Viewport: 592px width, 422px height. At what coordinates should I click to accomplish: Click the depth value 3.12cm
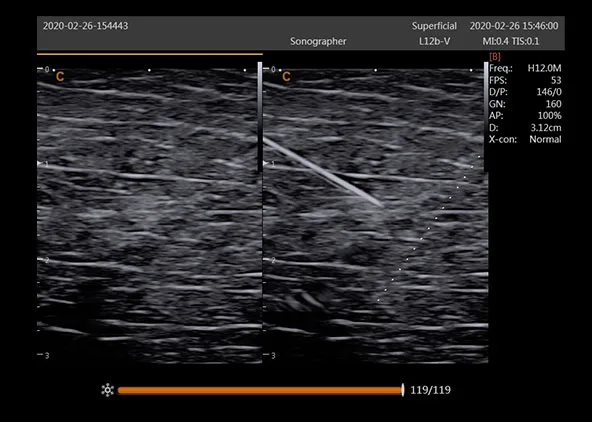pyautogui.click(x=546, y=128)
